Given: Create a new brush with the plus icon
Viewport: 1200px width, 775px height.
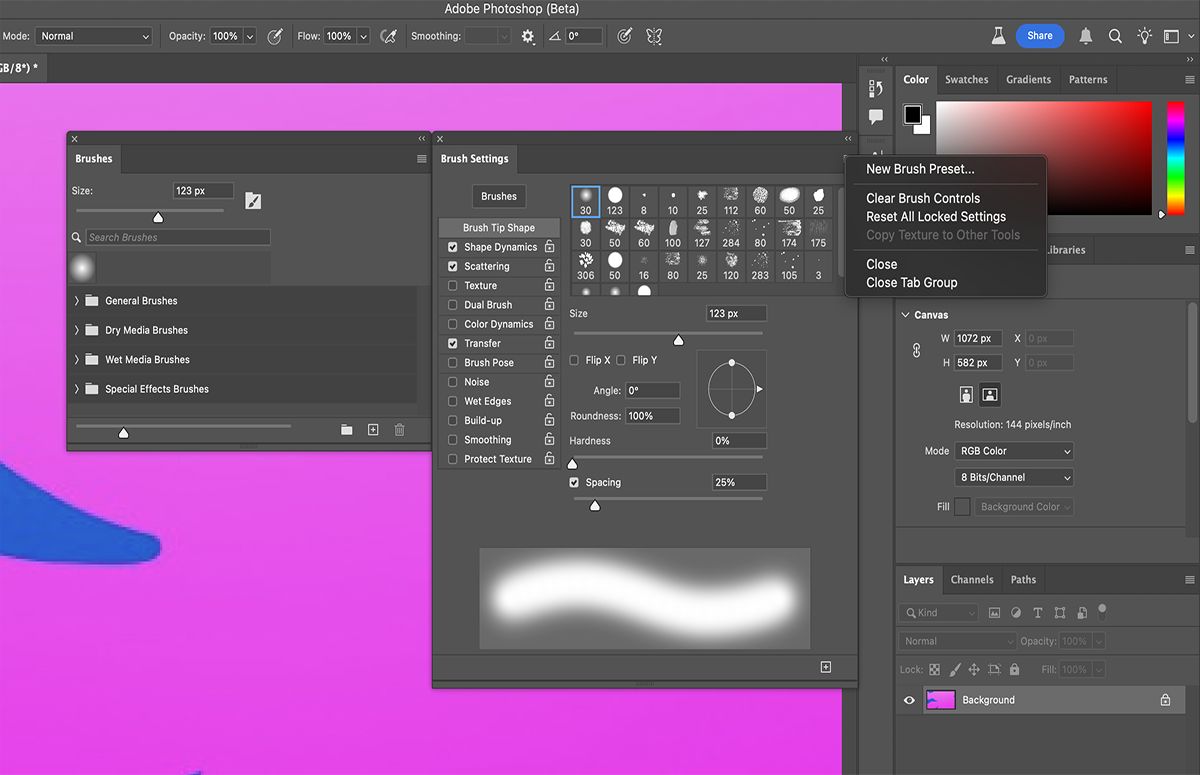Looking at the screenshot, I should (x=373, y=429).
